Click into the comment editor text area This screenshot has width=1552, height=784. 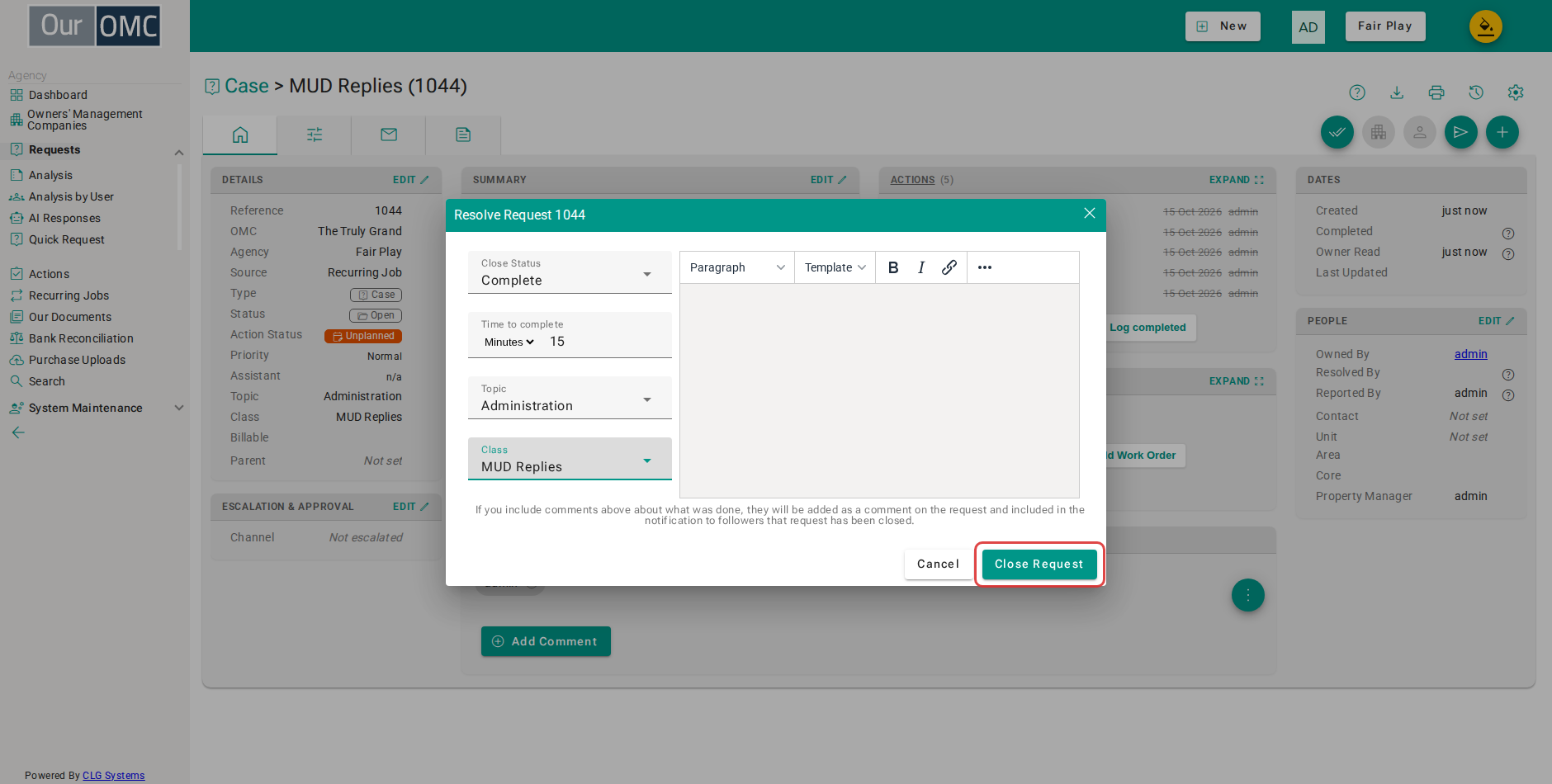tap(879, 390)
